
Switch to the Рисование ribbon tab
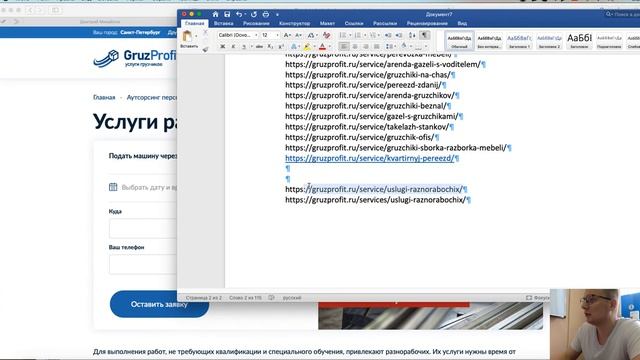256,24
